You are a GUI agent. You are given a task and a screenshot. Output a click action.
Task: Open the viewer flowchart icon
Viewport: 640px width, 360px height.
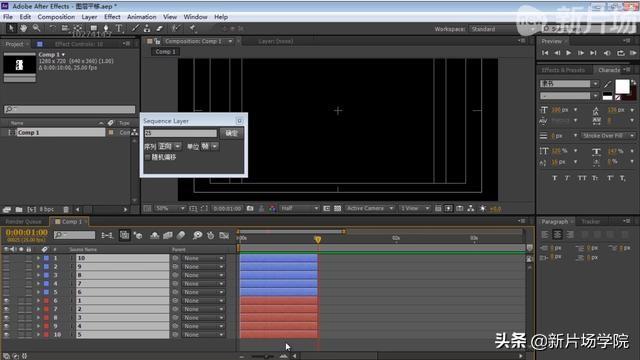point(471,209)
